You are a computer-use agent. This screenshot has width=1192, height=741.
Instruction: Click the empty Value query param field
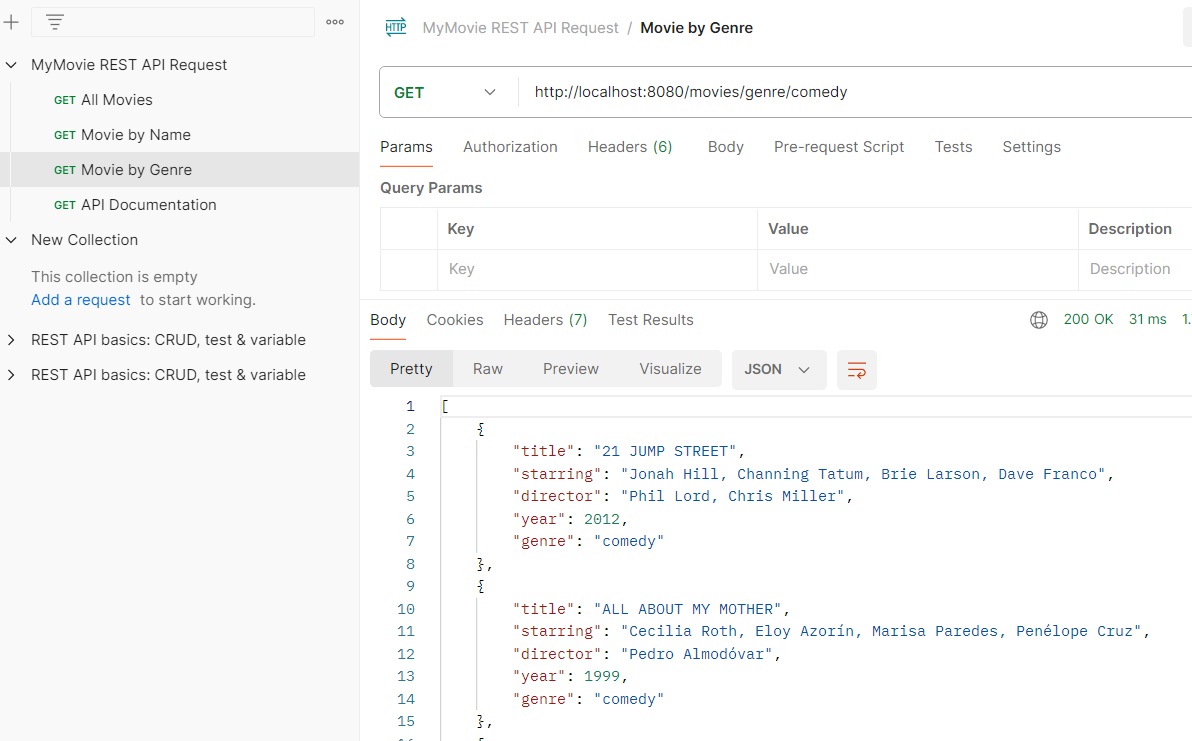click(918, 269)
